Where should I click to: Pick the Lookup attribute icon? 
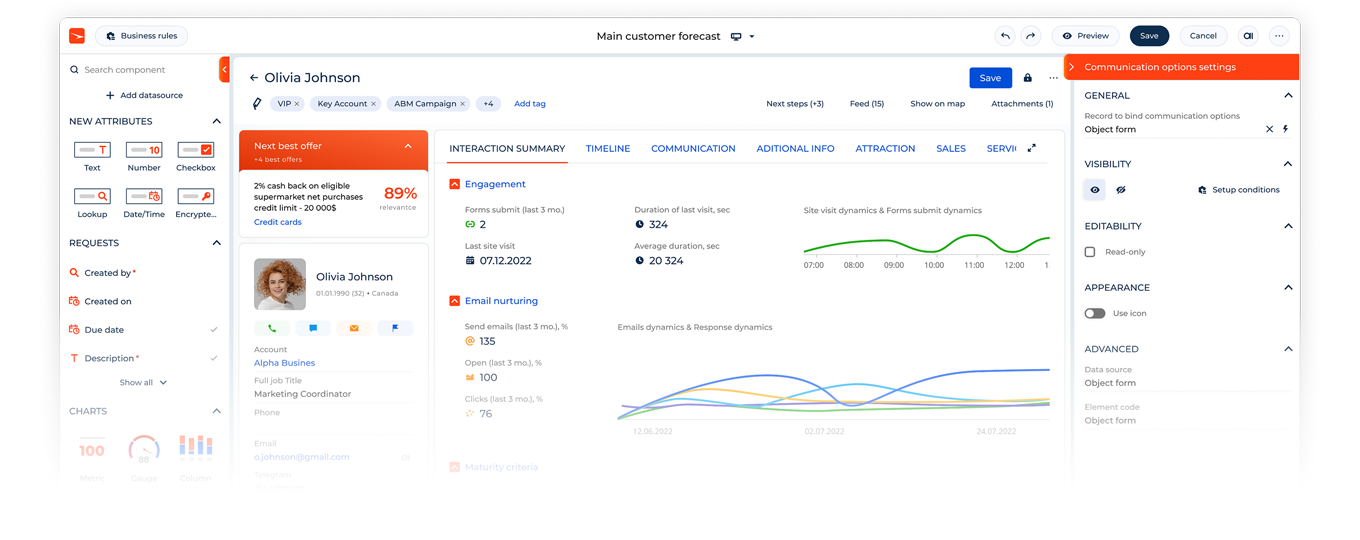click(x=92, y=197)
